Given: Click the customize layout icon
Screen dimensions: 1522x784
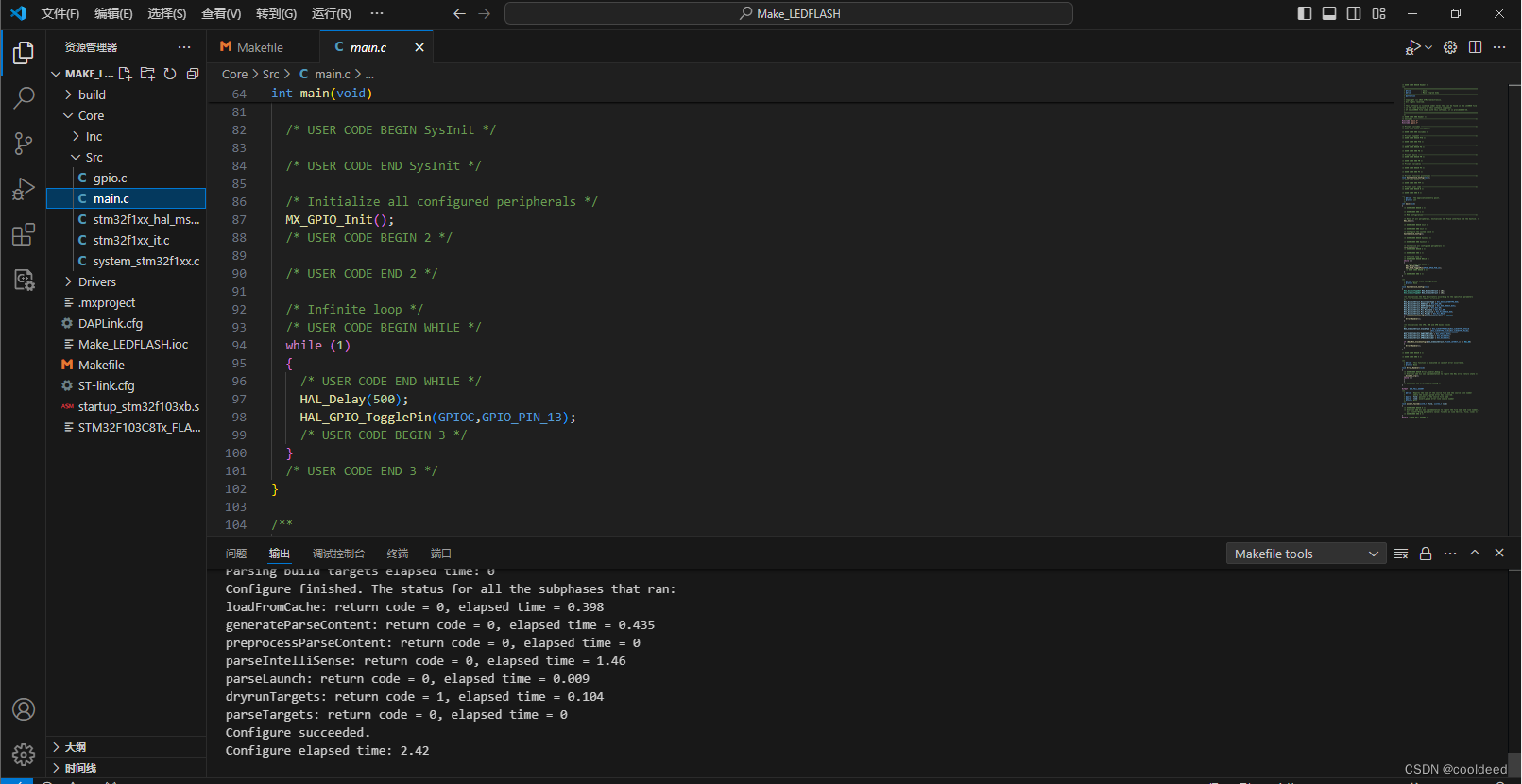Looking at the screenshot, I should pyautogui.click(x=1379, y=13).
